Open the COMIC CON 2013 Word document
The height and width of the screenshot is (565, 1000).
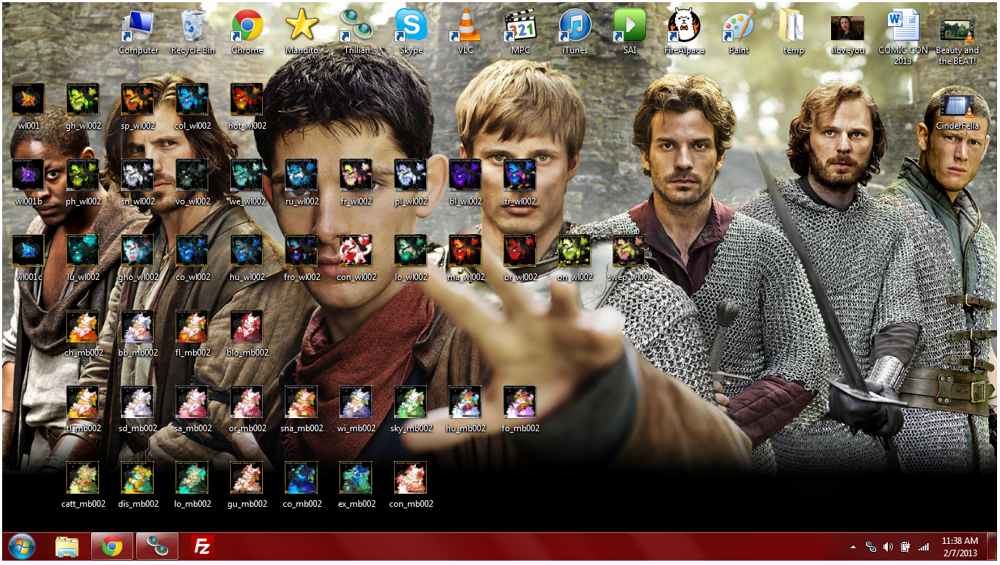click(x=902, y=37)
